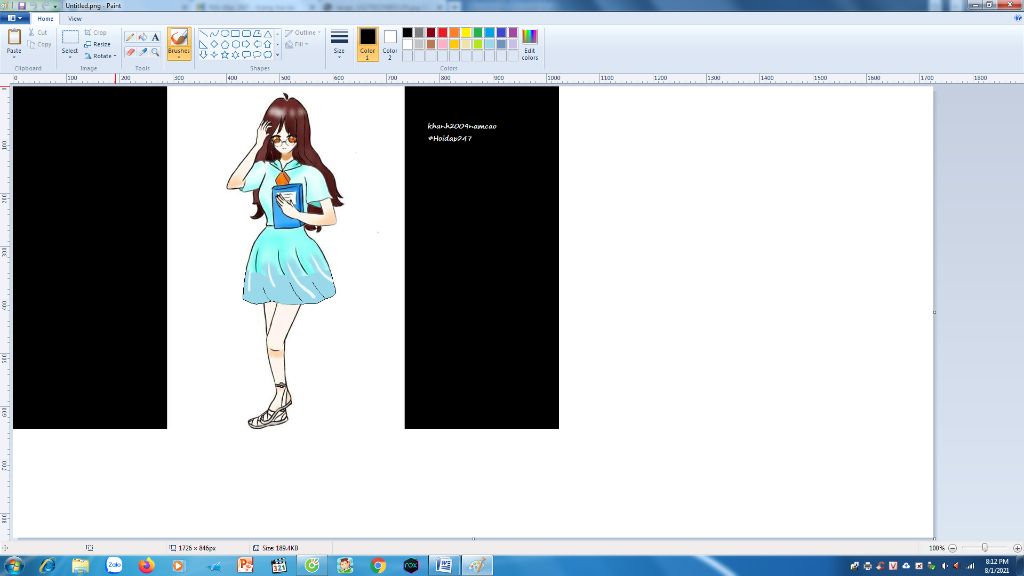1024x576 pixels.
Task: Click Cut in Clipboard group
Action: click(38, 32)
